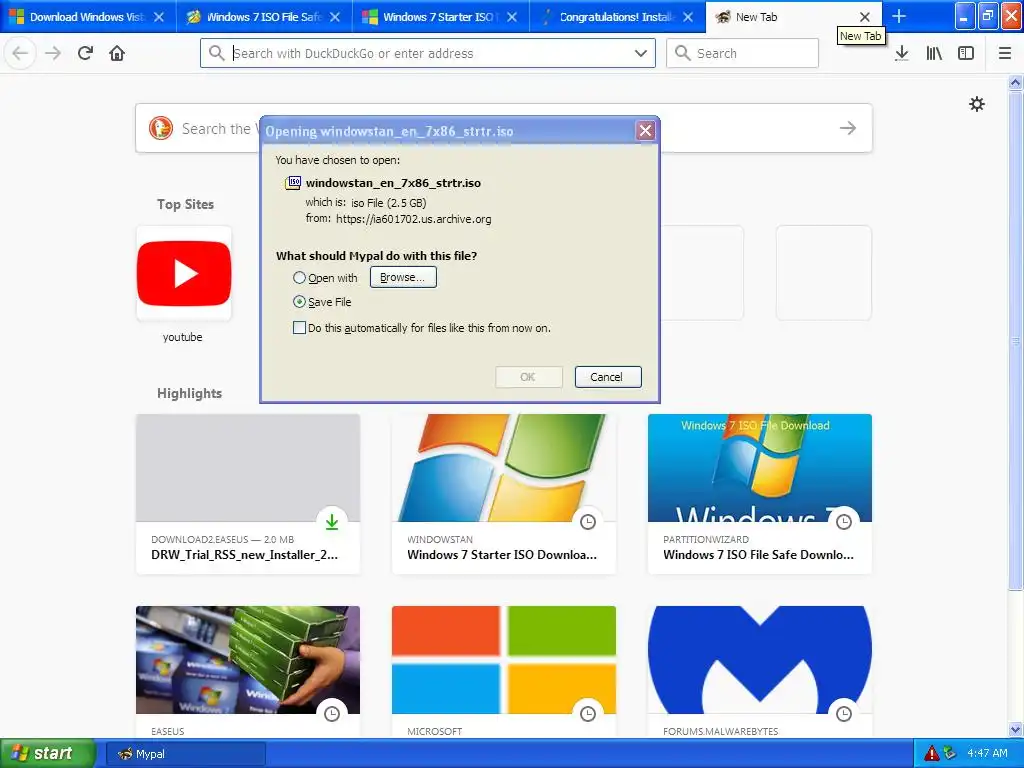This screenshot has width=1024, height=768.
Task: Click the network tray icon
Action: pos(950,753)
